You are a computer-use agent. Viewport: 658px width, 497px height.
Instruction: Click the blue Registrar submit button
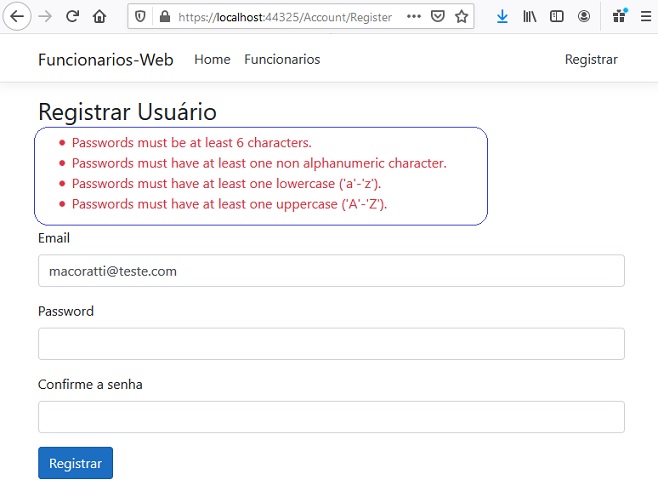76,463
